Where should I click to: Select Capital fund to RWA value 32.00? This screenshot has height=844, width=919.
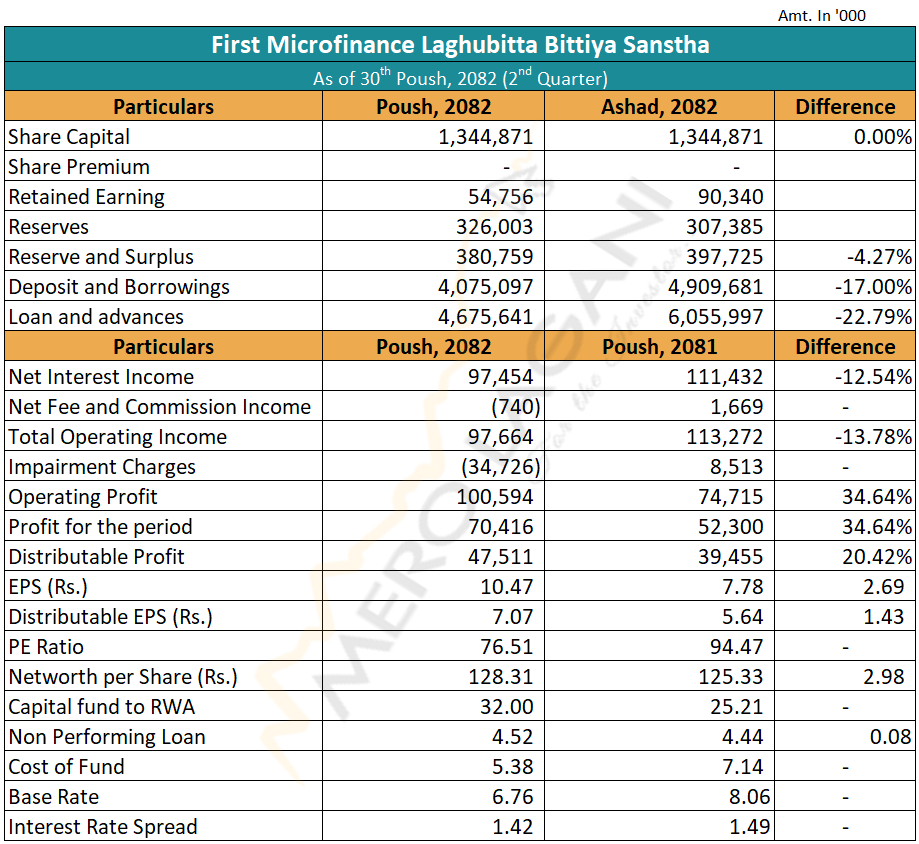(508, 707)
